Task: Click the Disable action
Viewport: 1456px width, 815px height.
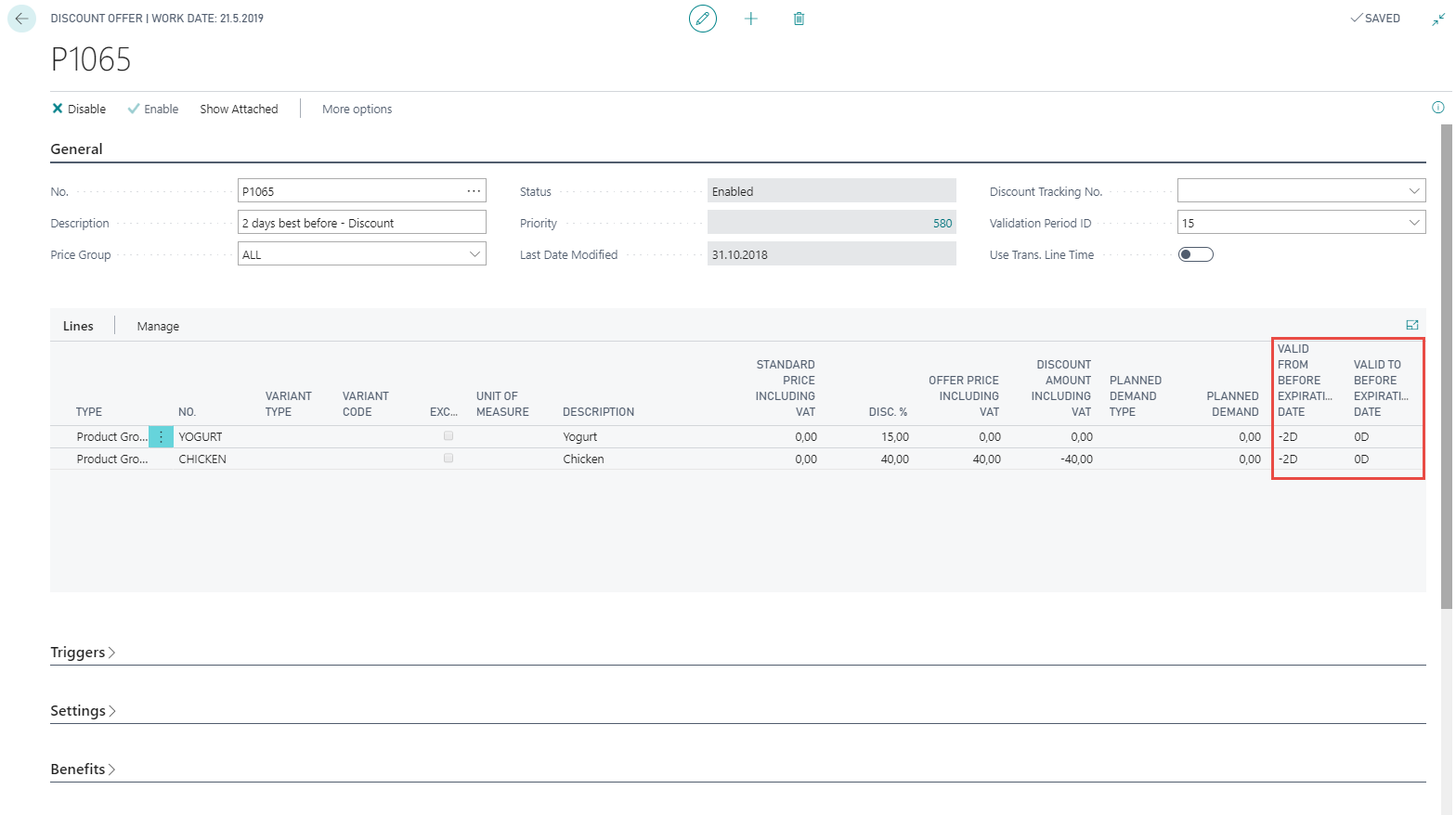Action: tap(79, 109)
